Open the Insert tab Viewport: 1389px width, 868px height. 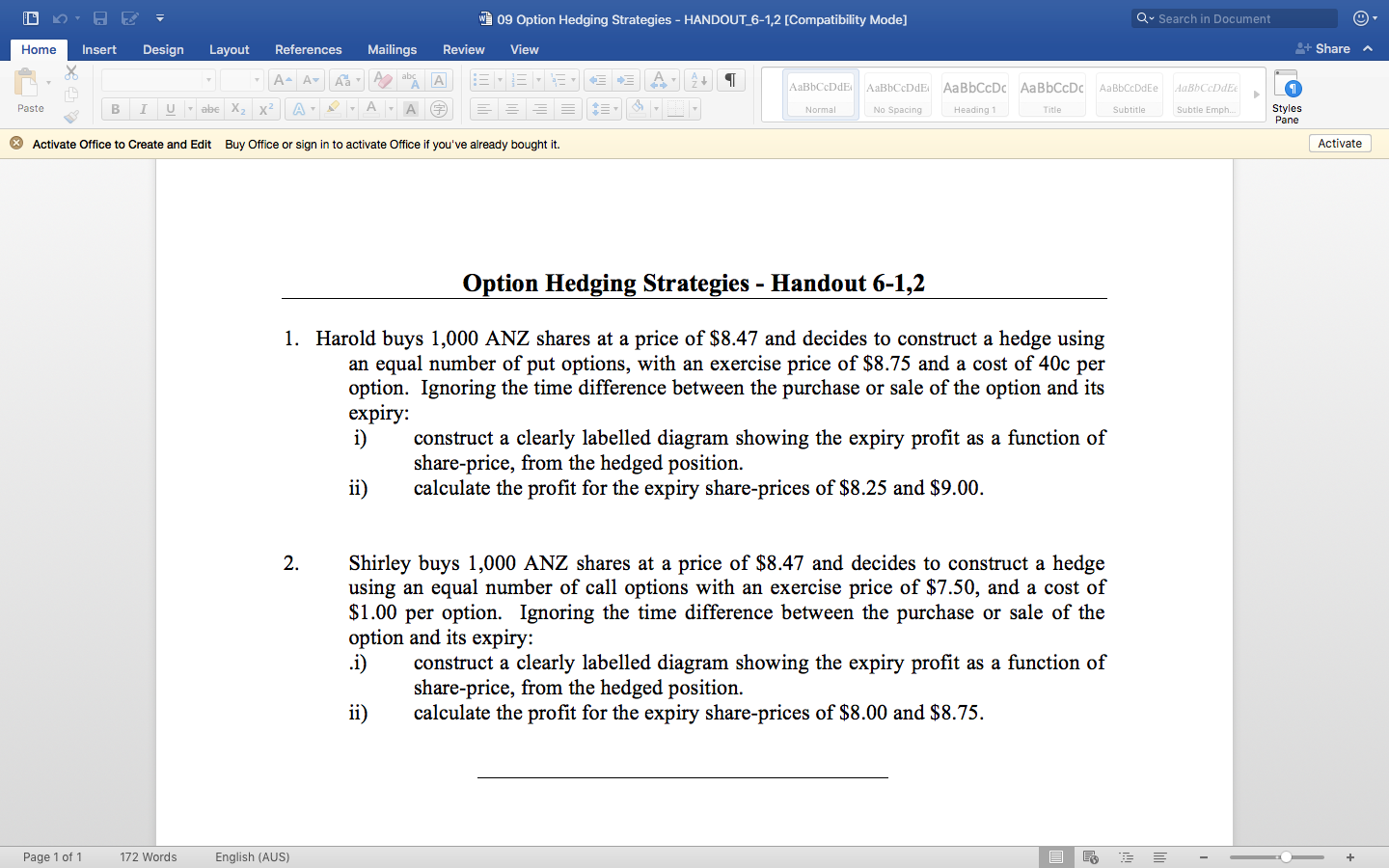point(99,49)
